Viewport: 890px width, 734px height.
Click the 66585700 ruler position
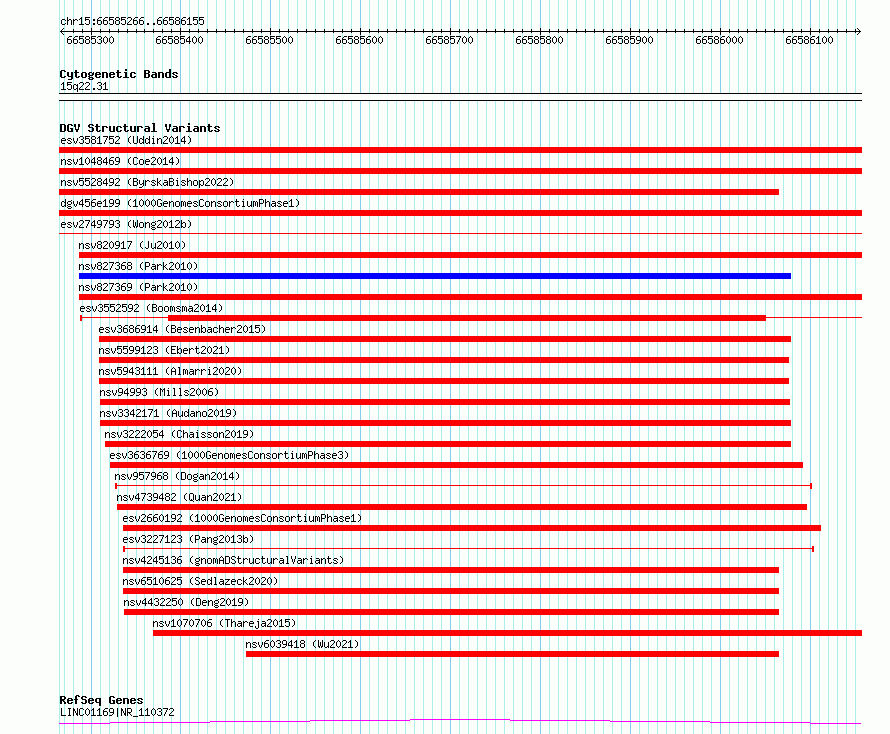click(x=450, y=40)
